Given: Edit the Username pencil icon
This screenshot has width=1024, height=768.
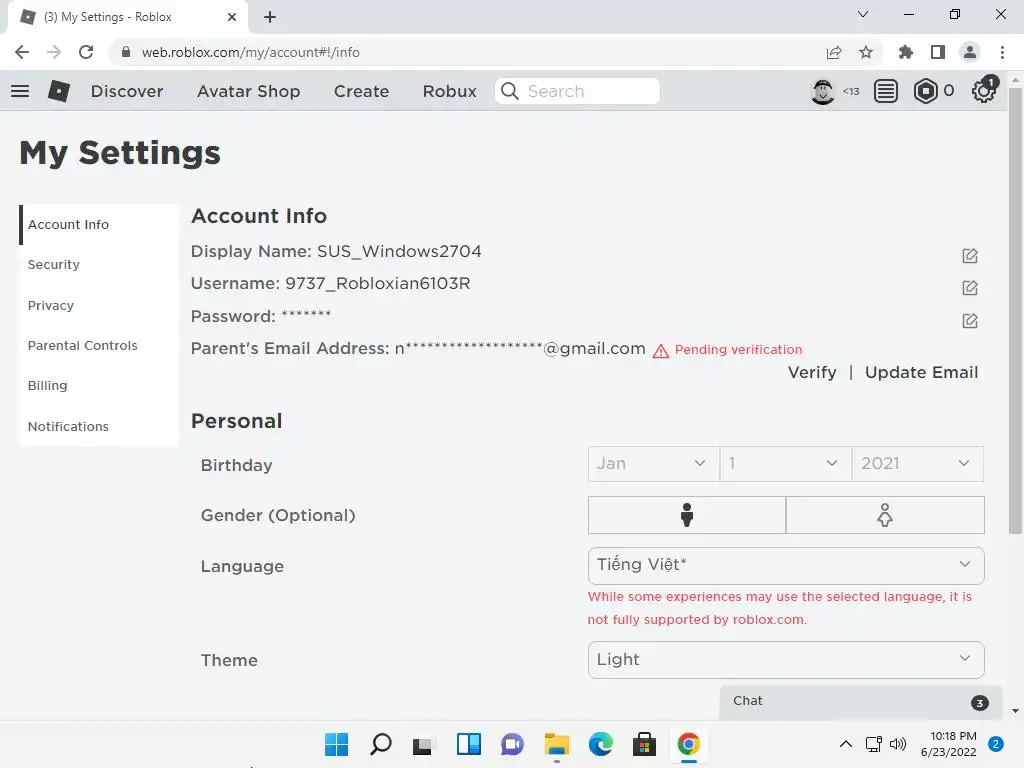Looking at the screenshot, I should tap(970, 288).
